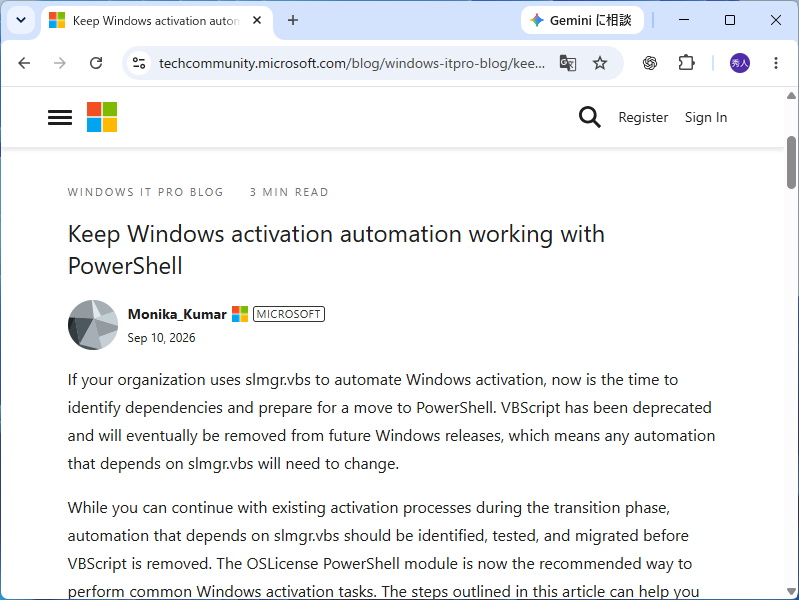Image resolution: width=799 pixels, height=600 pixels.
Task: Maximize the Chrome window
Action: [730, 20]
